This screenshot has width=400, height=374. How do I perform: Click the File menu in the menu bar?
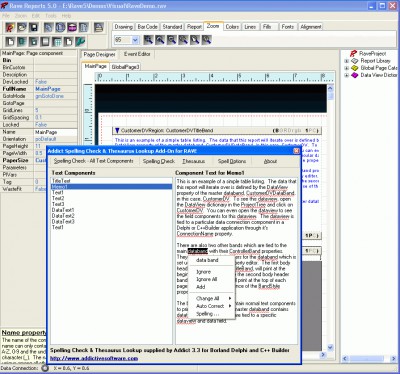(x=6, y=16)
